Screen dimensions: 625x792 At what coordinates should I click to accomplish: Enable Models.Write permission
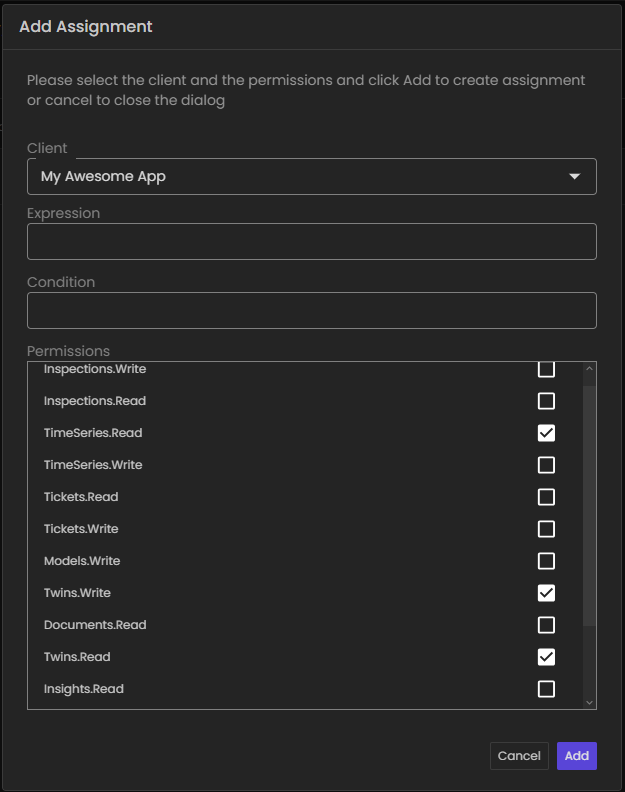tap(546, 561)
